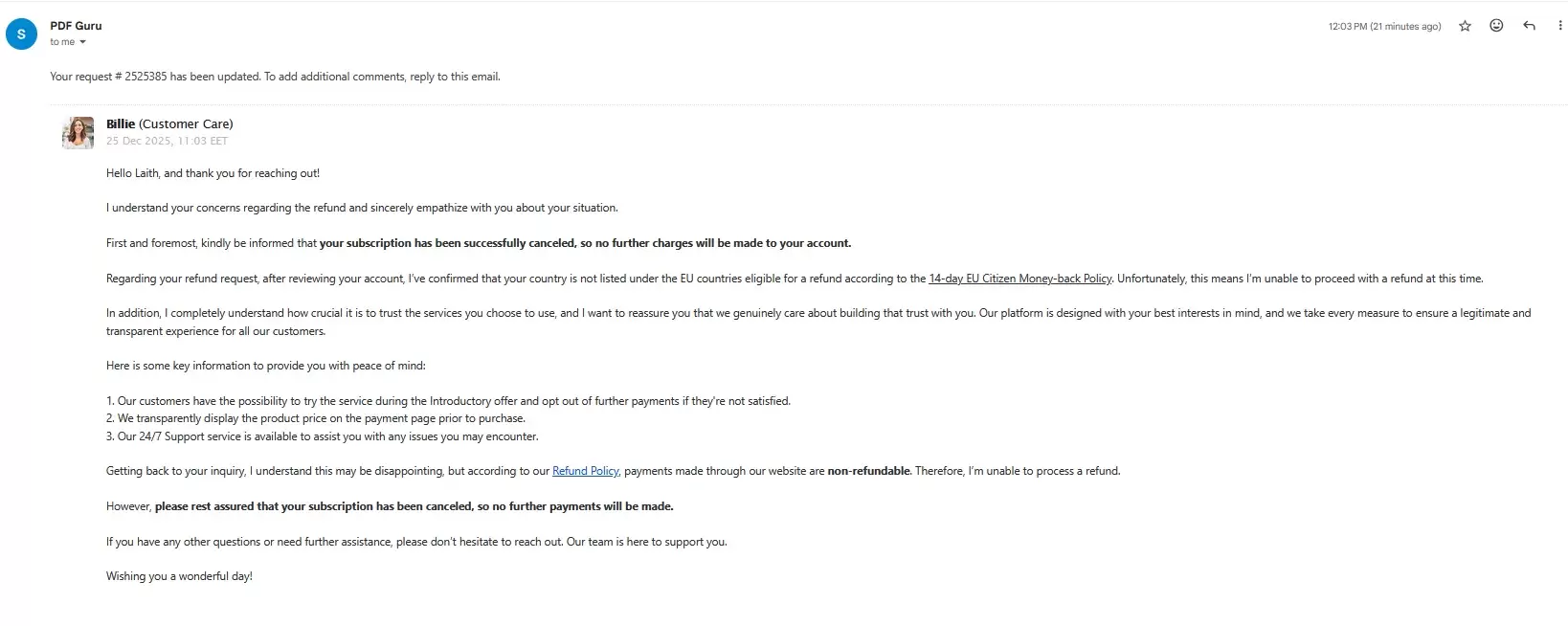Click the 'Hello Laith' greeting line
This screenshot has height=626, width=1568.
point(213,173)
